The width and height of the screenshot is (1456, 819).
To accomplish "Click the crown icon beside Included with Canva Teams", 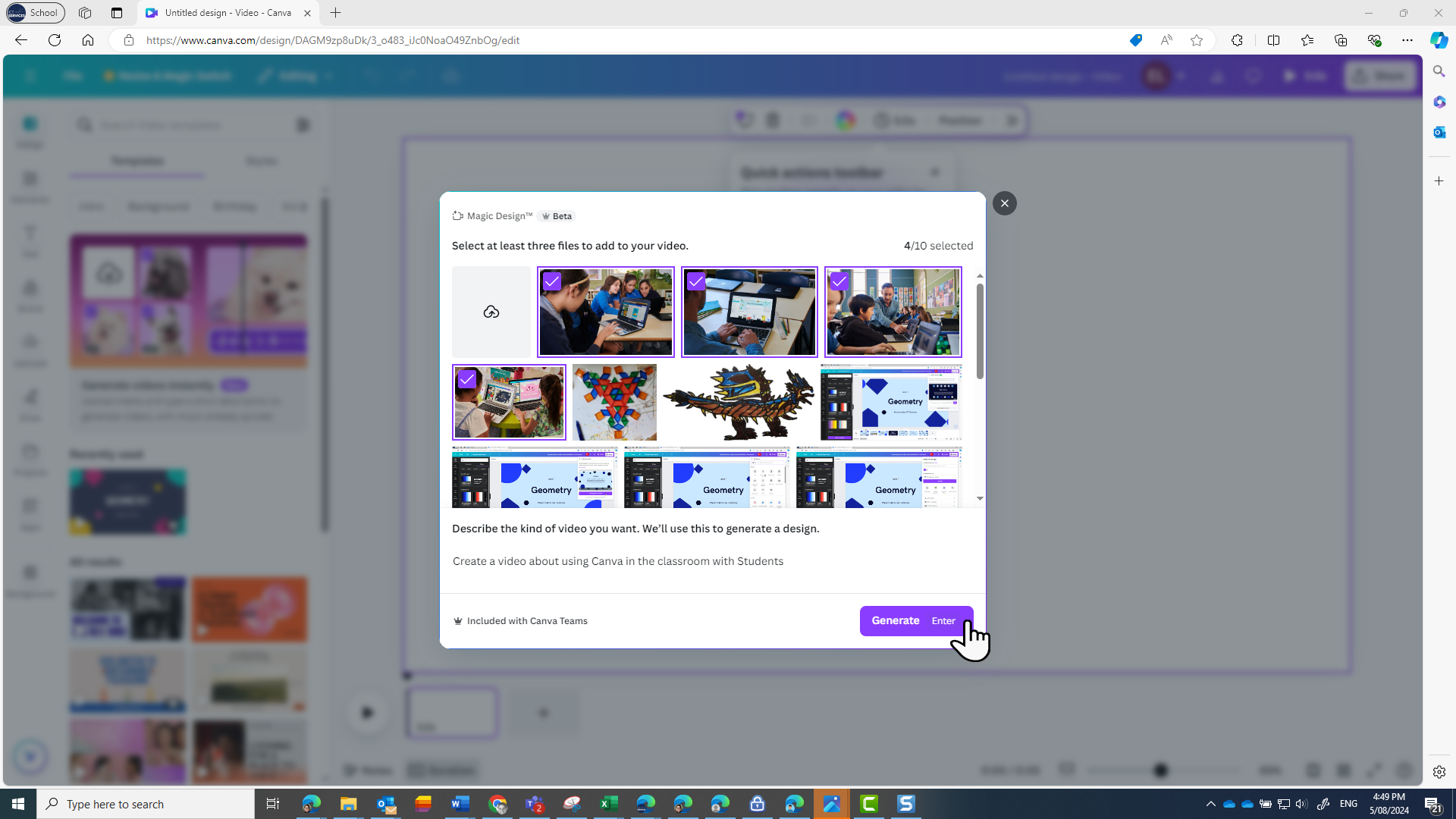I will tap(457, 621).
